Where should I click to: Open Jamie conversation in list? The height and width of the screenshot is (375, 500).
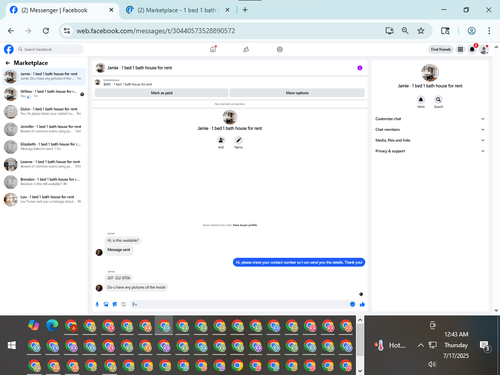click(44, 76)
